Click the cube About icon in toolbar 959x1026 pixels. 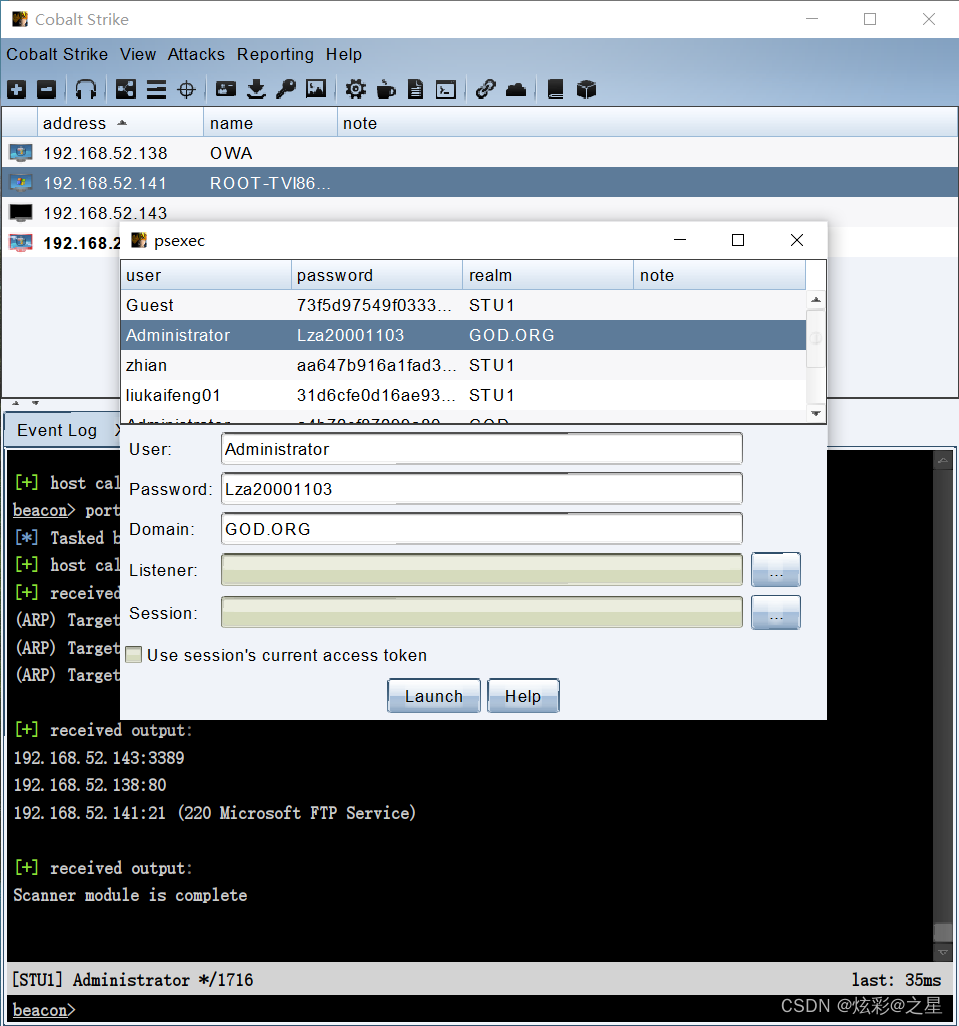(x=586, y=89)
